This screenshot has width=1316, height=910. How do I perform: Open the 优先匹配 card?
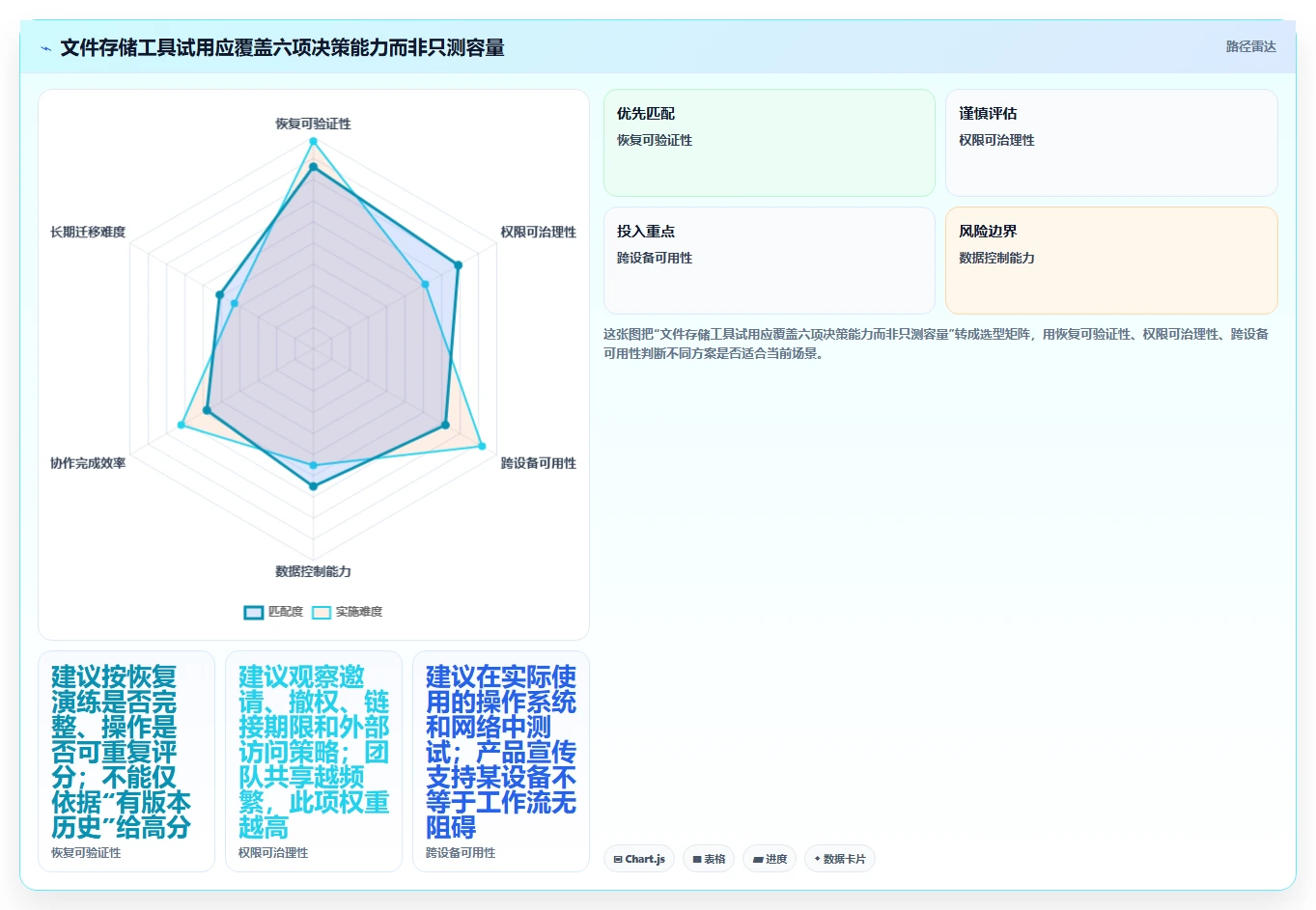pos(770,143)
